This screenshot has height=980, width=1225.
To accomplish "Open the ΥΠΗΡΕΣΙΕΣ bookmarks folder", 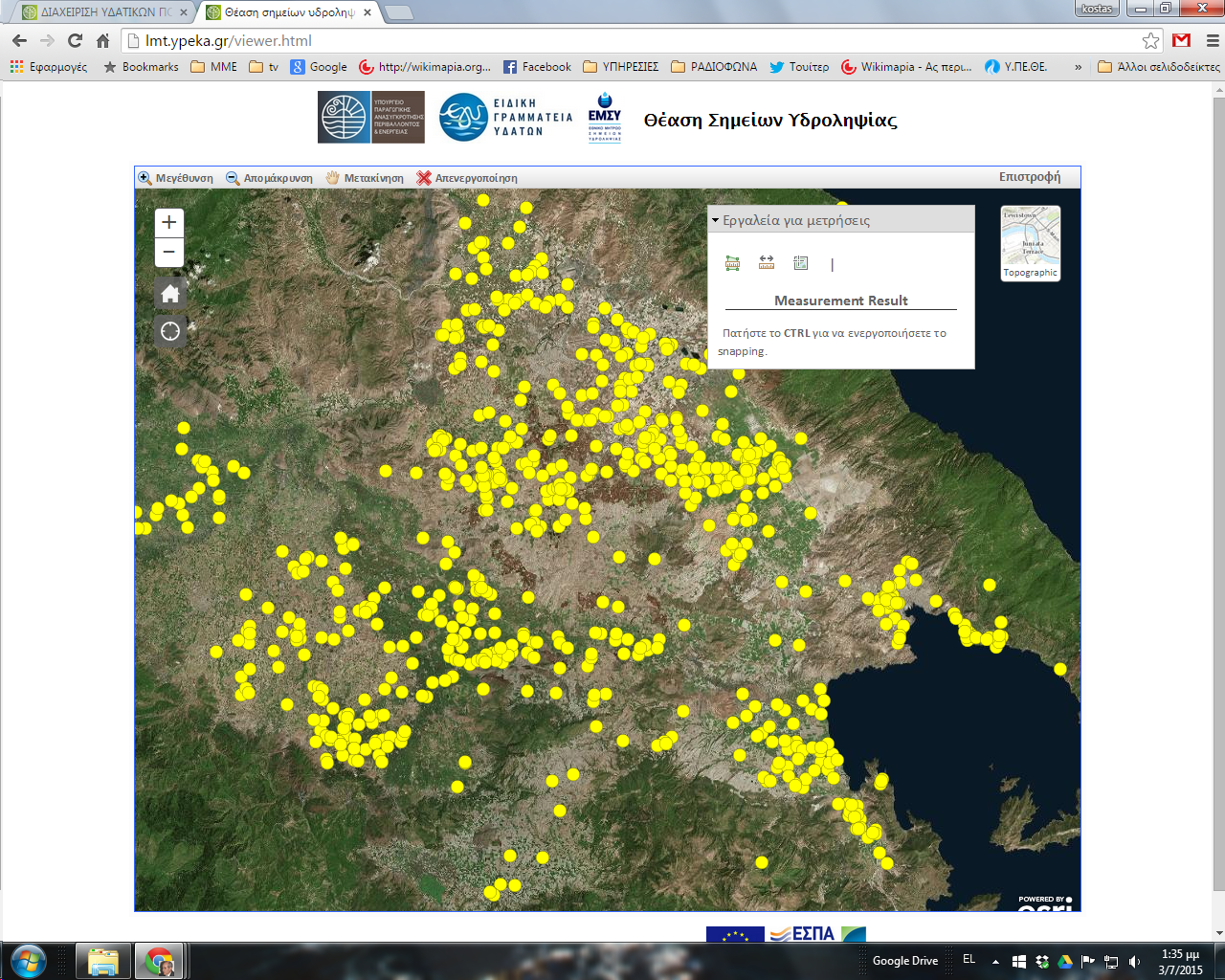I will coord(621,67).
